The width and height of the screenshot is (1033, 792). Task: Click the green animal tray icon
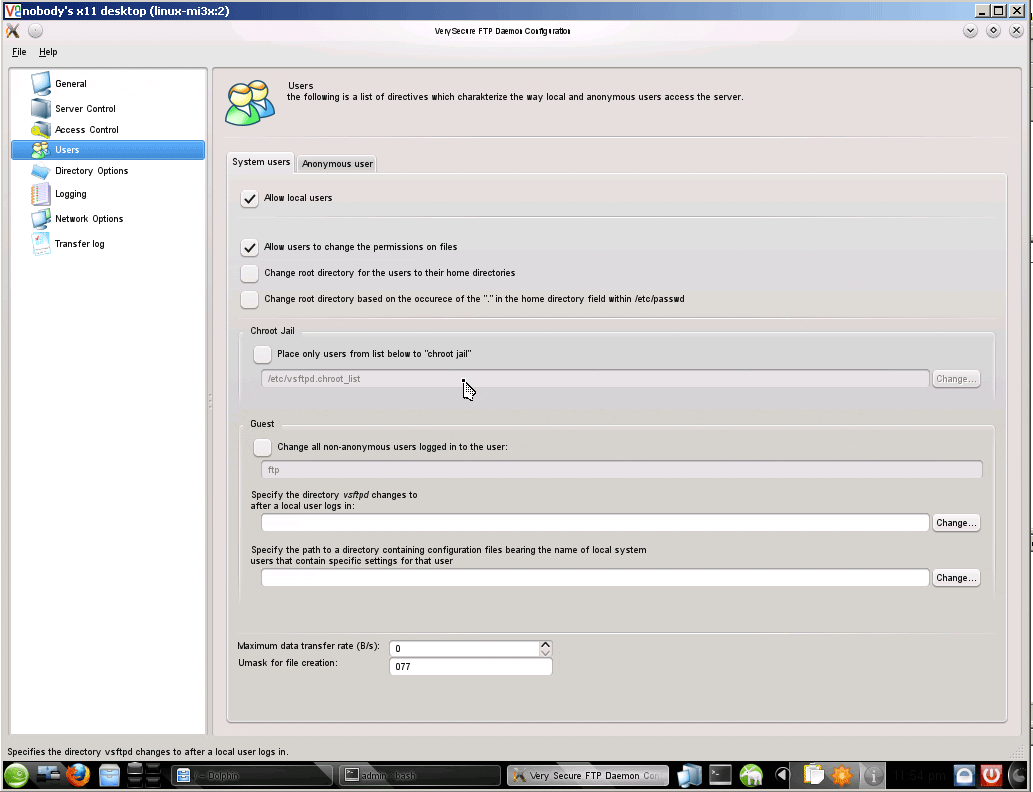click(751, 776)
